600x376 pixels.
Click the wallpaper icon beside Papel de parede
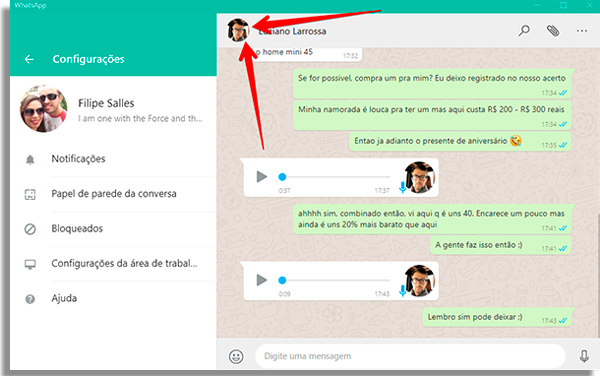coord(30,194)
